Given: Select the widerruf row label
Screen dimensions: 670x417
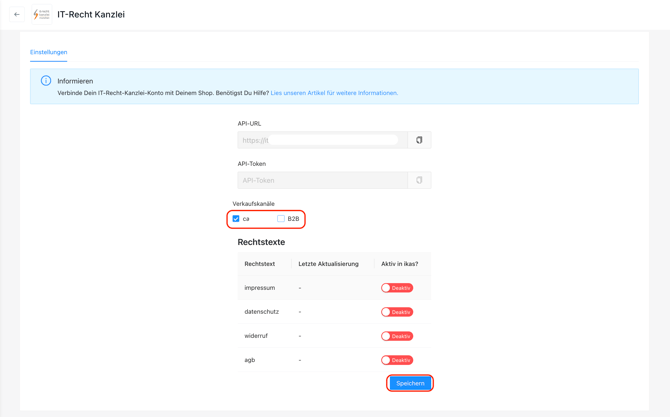Looking at the screenshot, I should tap(256, 336).
